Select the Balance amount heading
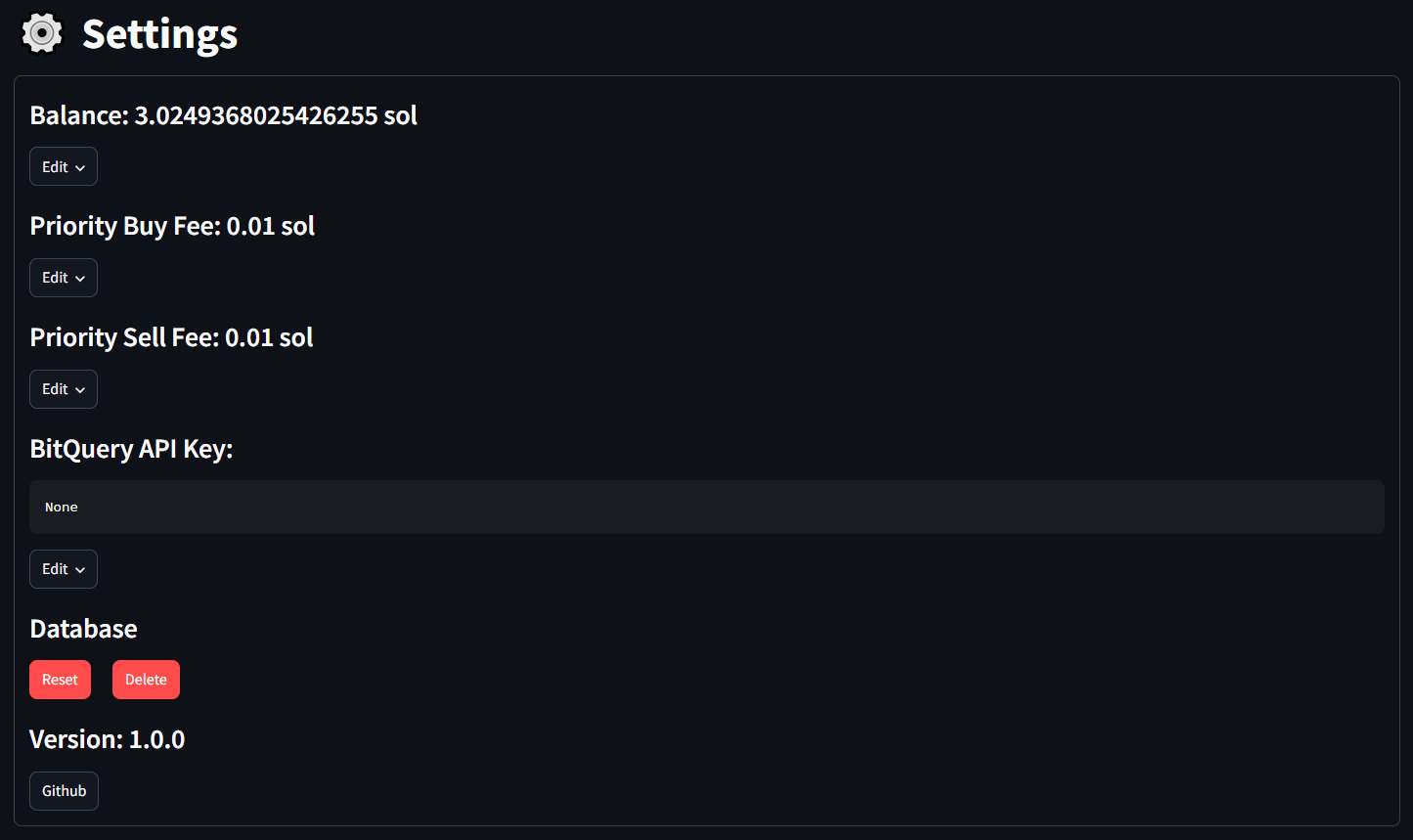This screenshot has width=1413, height=840. point(223,115)
